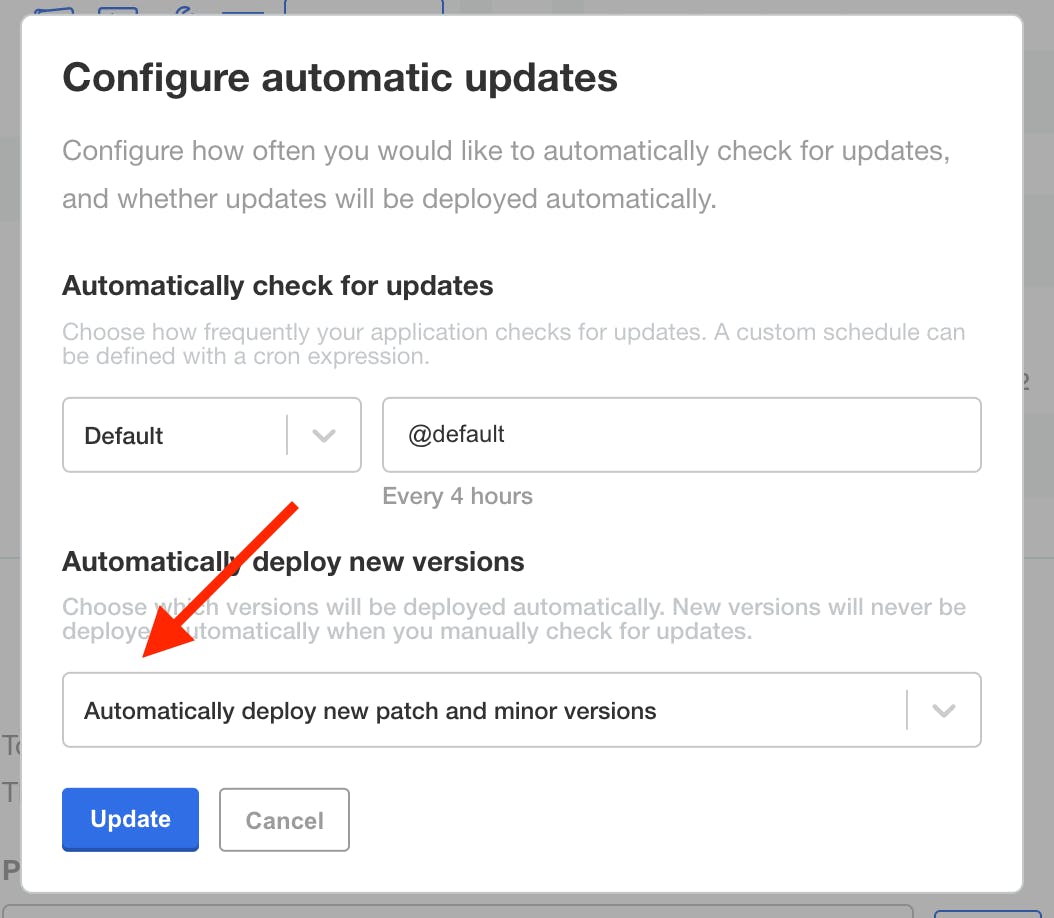Click the Automatically check for updates section label
Screen dimensions: 1054x918
278,285
